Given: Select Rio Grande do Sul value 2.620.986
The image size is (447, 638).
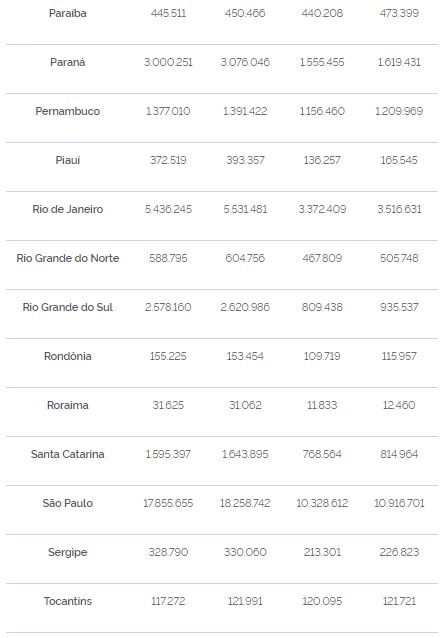Looking at the screenshot, I should pyautogui.click(x=245, y=307).
